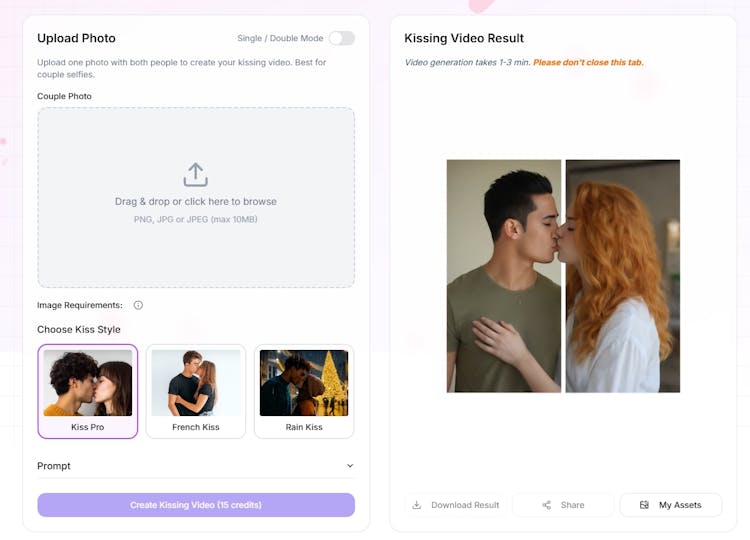The image size is (750, 540).
Task: Click the share icon in Share button
Action: point(546,505)
